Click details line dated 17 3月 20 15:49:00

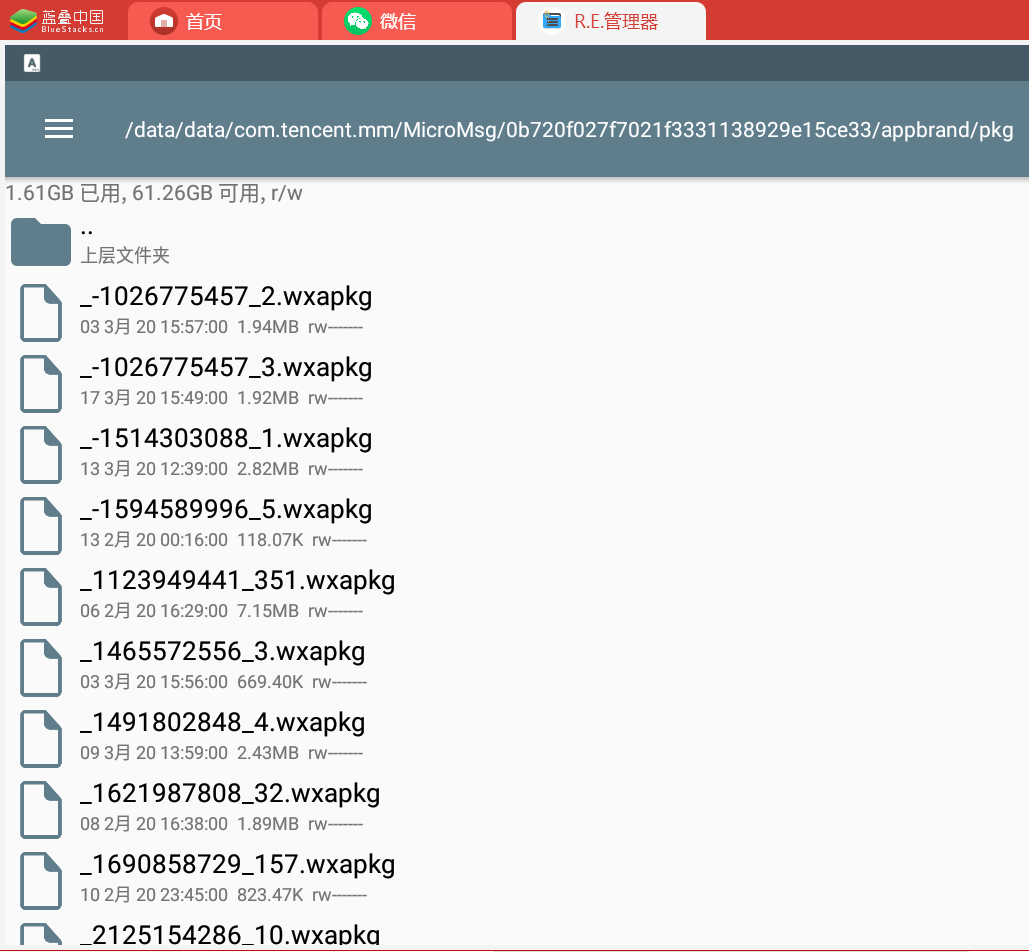coord(221,398)
